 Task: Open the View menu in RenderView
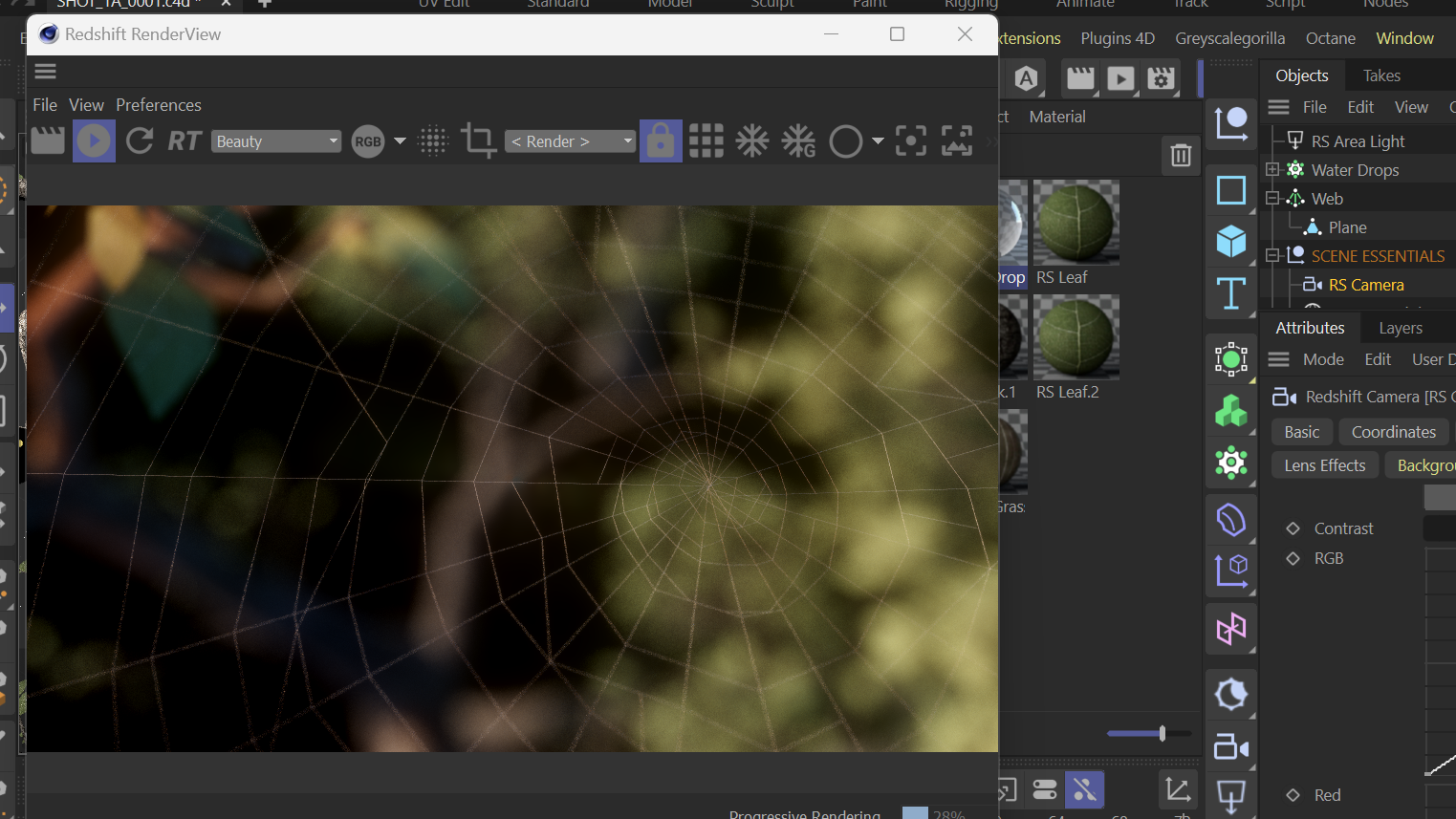[x=86, y=105]
